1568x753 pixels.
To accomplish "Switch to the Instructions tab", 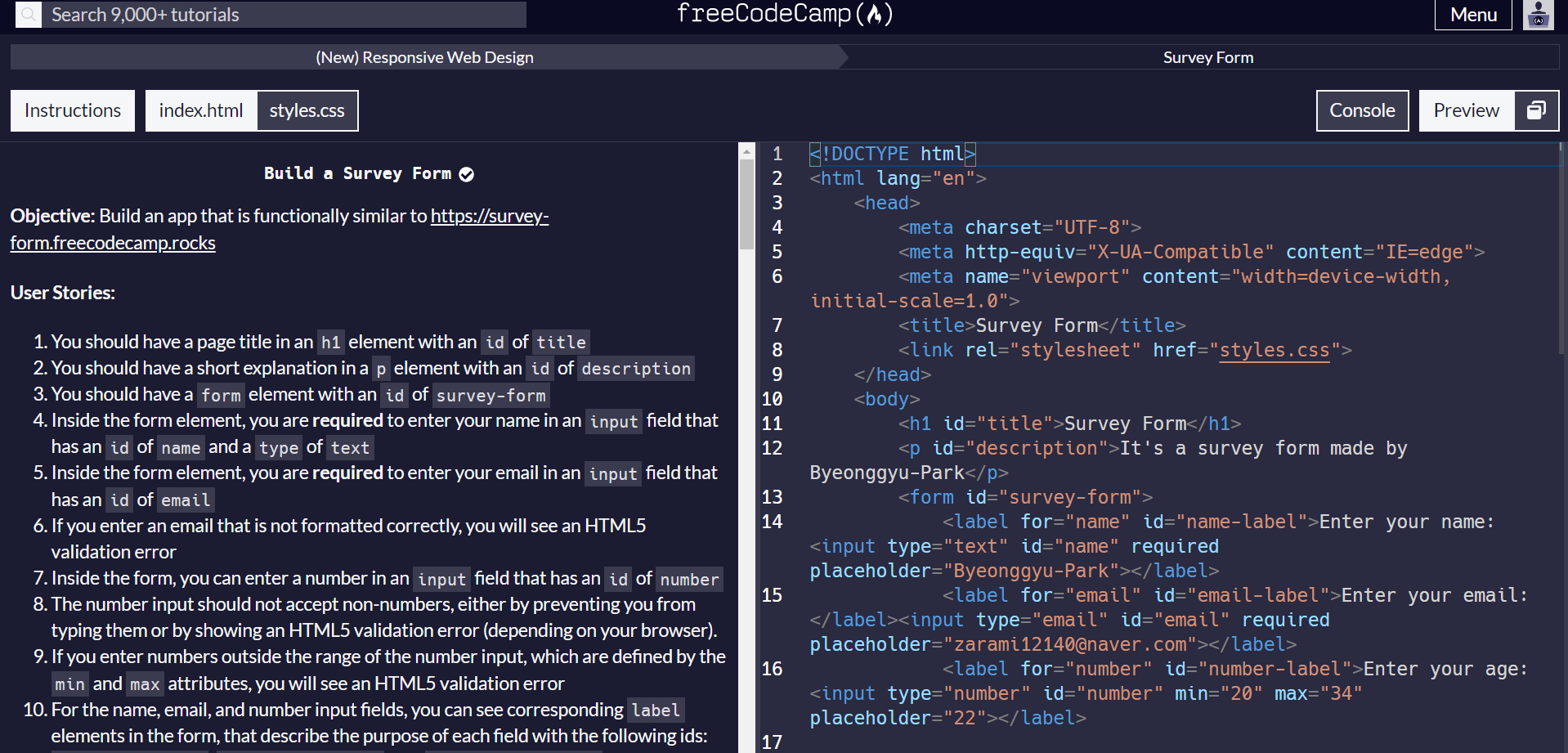I will click(x=73, y=110).
